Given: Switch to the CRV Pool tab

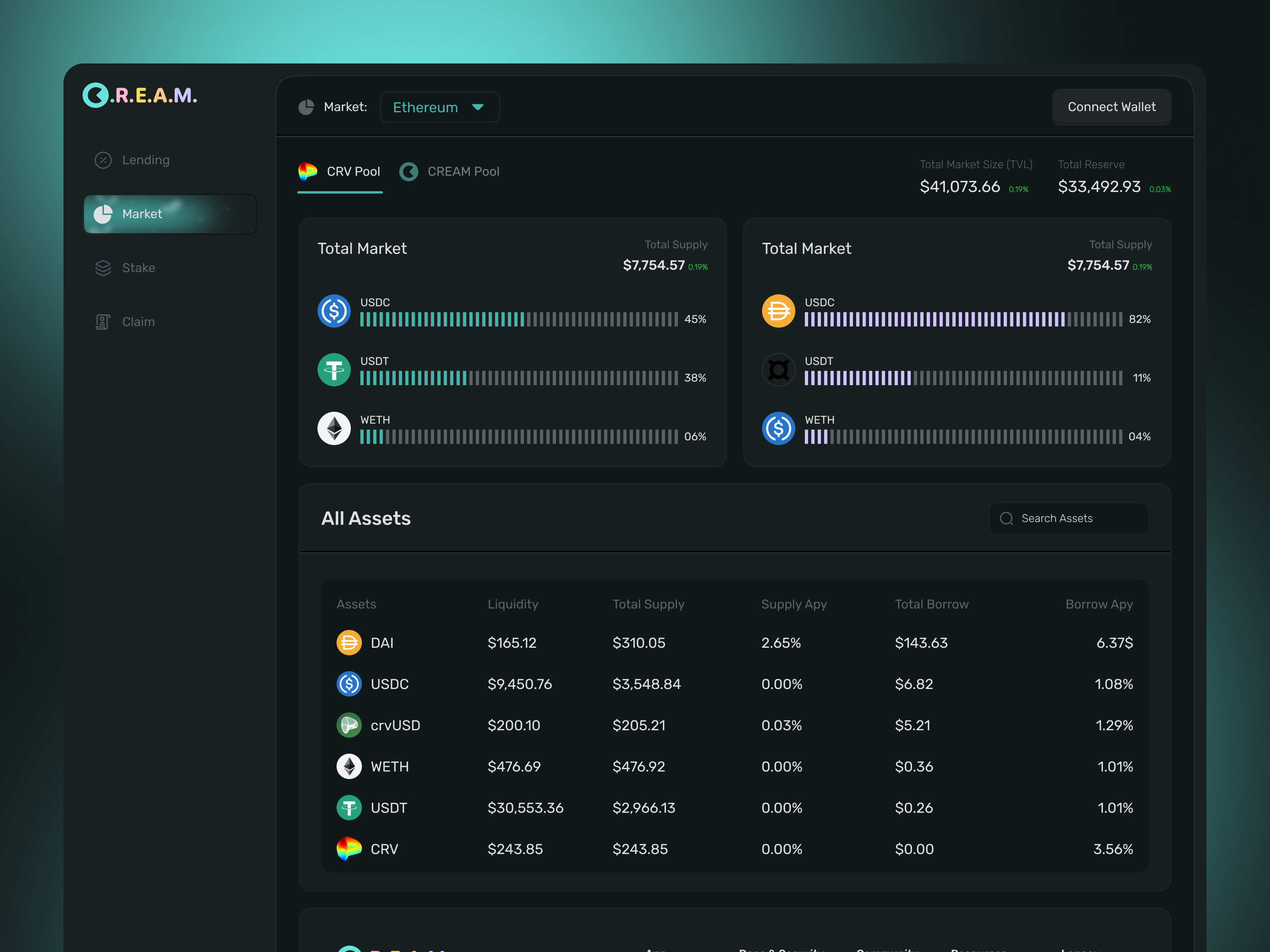Looking at the screenshot, I should 340,172.
